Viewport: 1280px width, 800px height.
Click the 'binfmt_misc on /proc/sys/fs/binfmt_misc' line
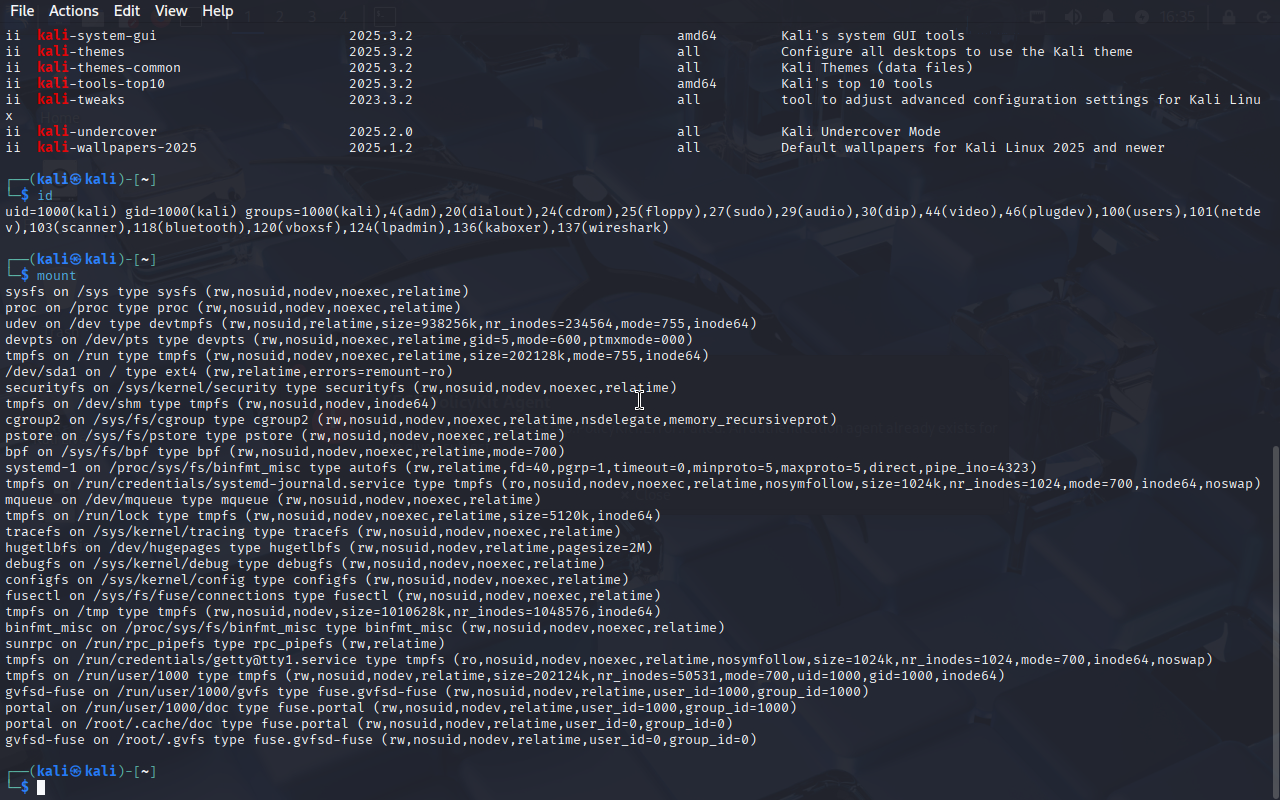[x=365, y=628]
